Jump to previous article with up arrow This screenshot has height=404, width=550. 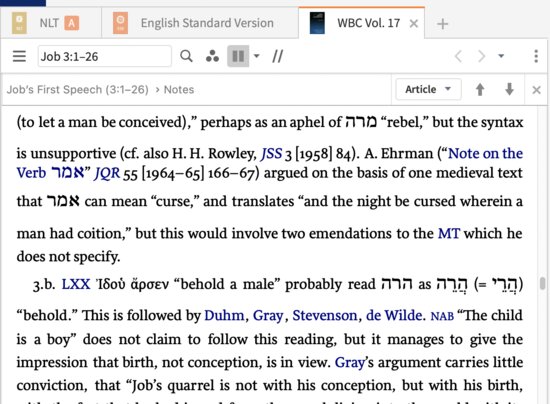pos(480,89)
